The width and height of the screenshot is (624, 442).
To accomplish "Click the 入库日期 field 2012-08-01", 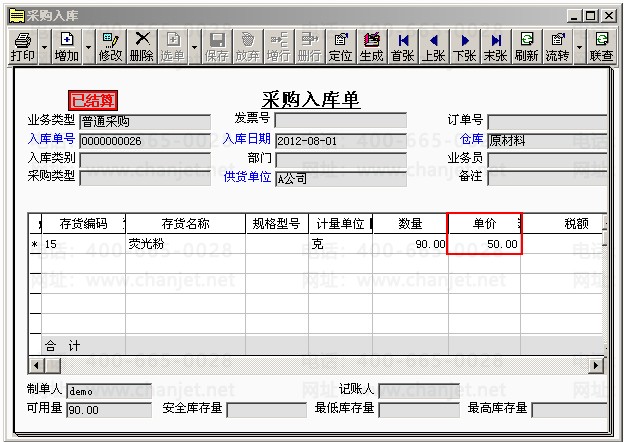I will (x=341, y=141).
